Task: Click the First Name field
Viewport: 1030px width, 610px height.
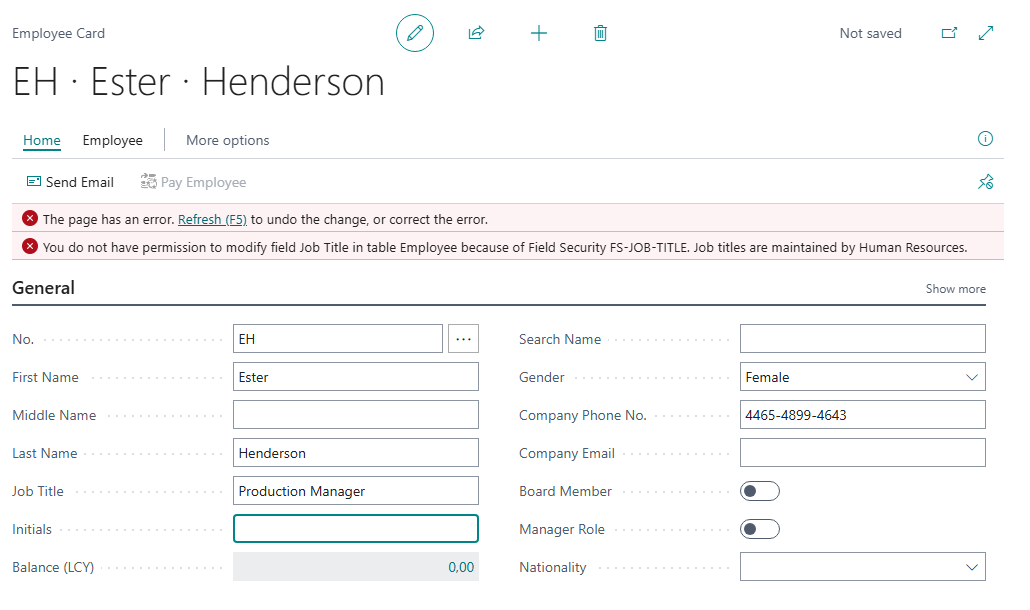Action: (355, 377)
